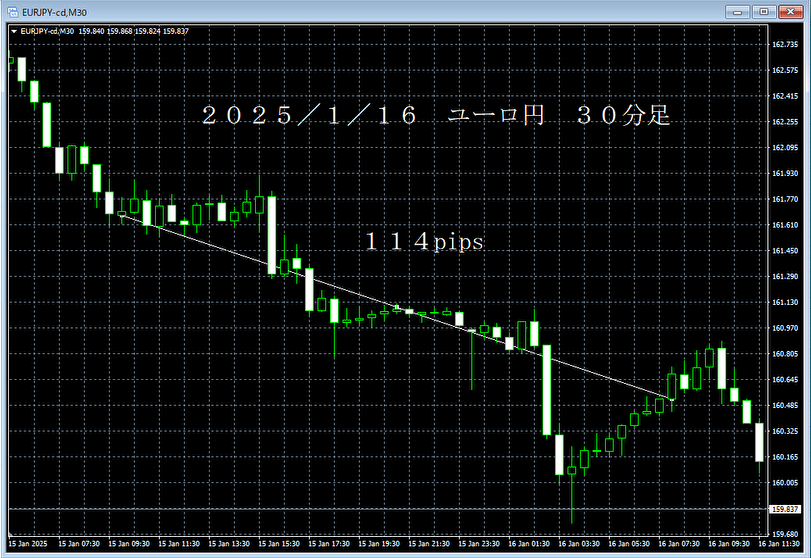811x558 pixels.
Task: Click the EURJPY chart window icon
Action: 12,12
